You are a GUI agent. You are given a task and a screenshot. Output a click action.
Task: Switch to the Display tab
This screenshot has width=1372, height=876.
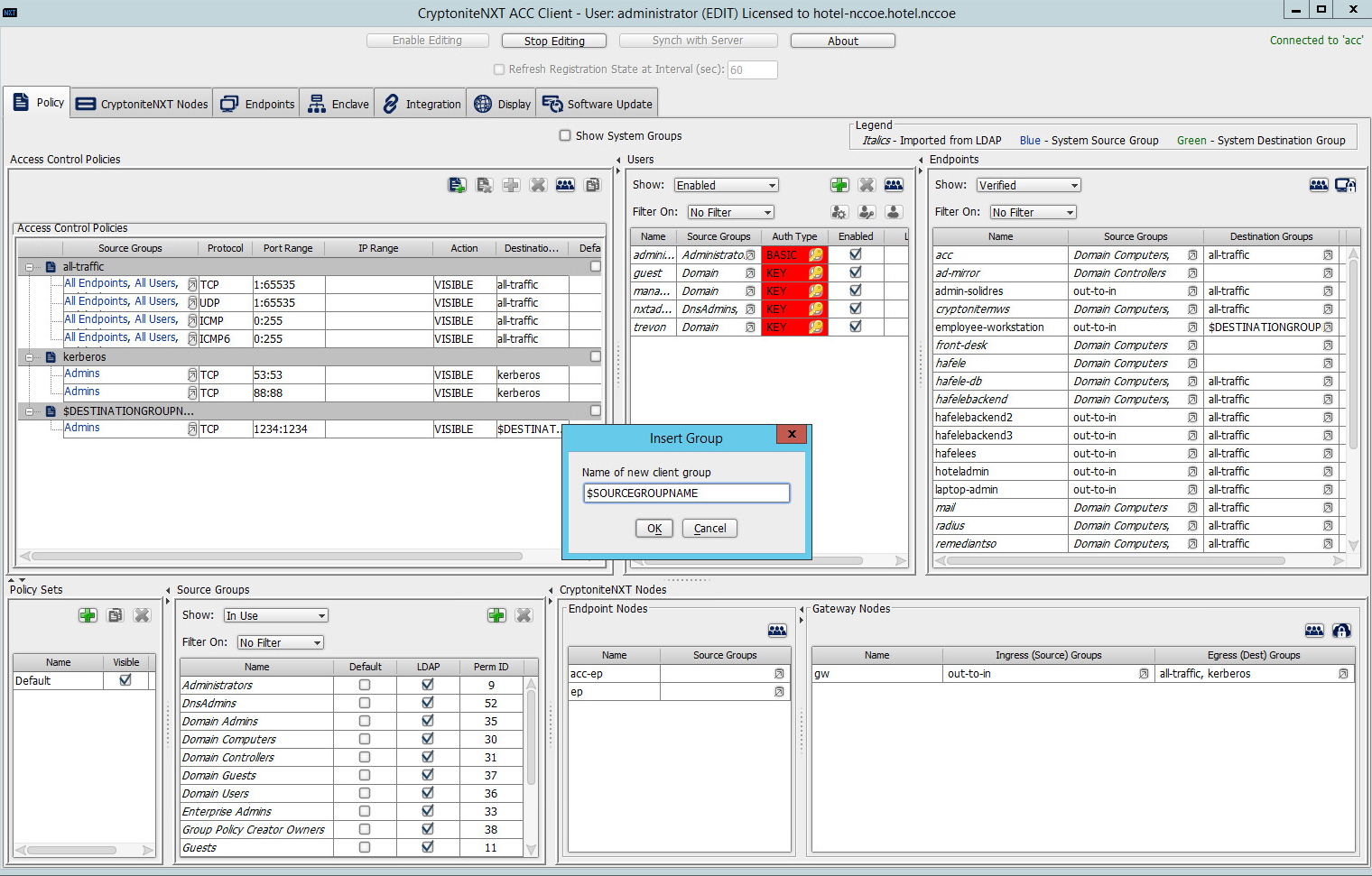click(502, 104)
